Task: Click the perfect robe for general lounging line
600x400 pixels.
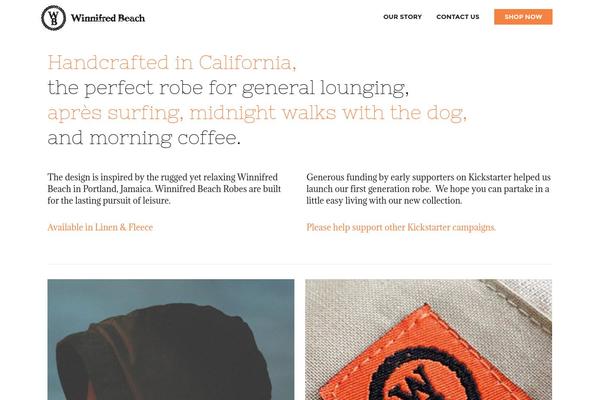Action: tap(228, 88)
